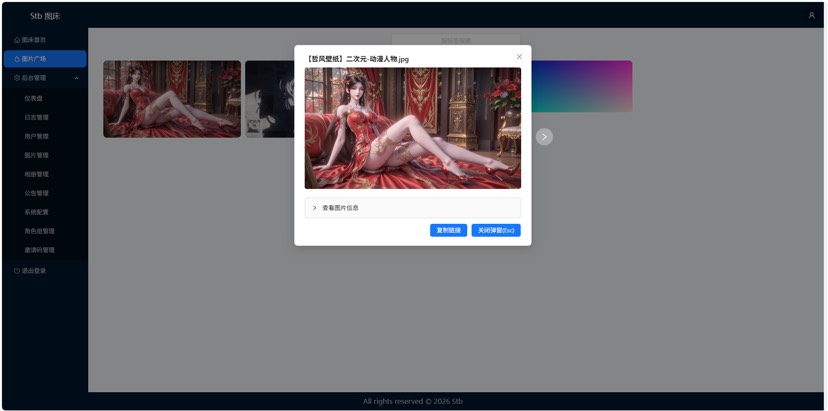
Task: Close the image dialog with X
Action: (519, 57)
